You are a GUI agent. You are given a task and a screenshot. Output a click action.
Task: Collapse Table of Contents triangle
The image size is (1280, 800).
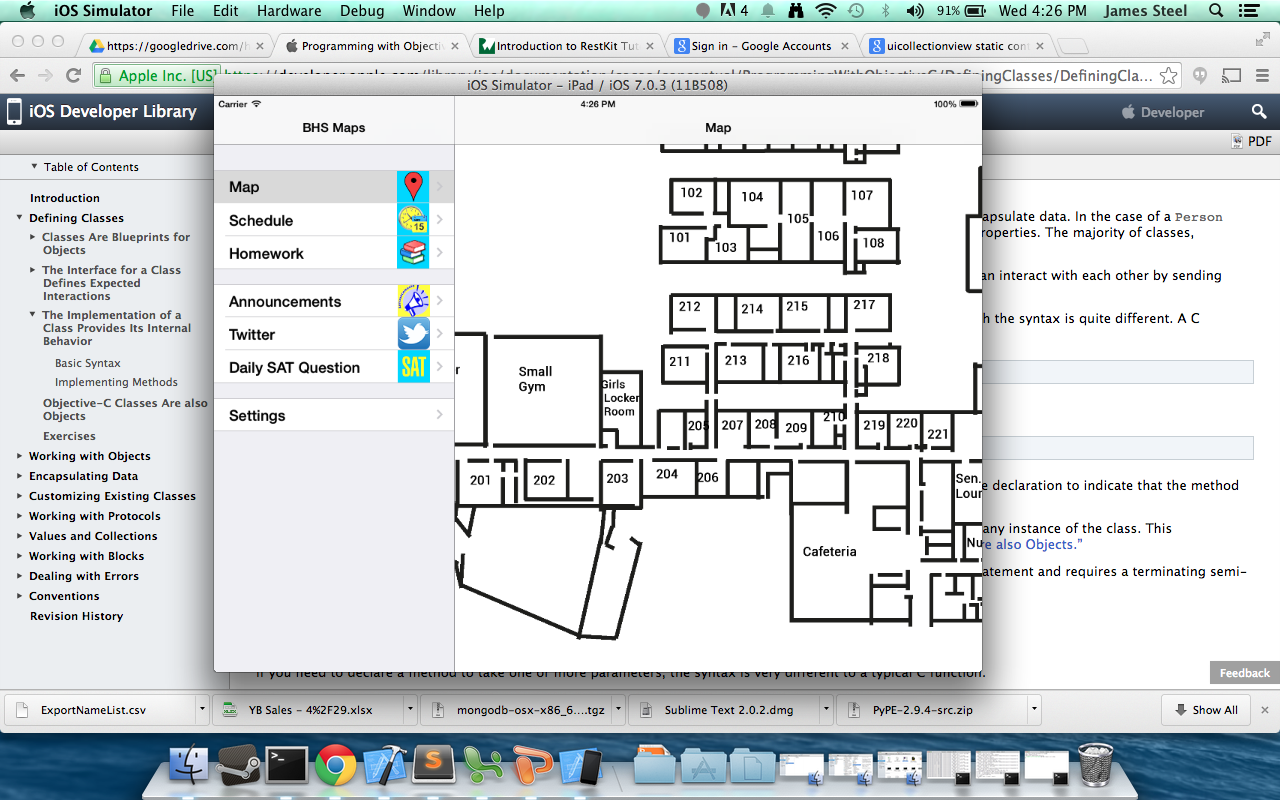[34, 167]
